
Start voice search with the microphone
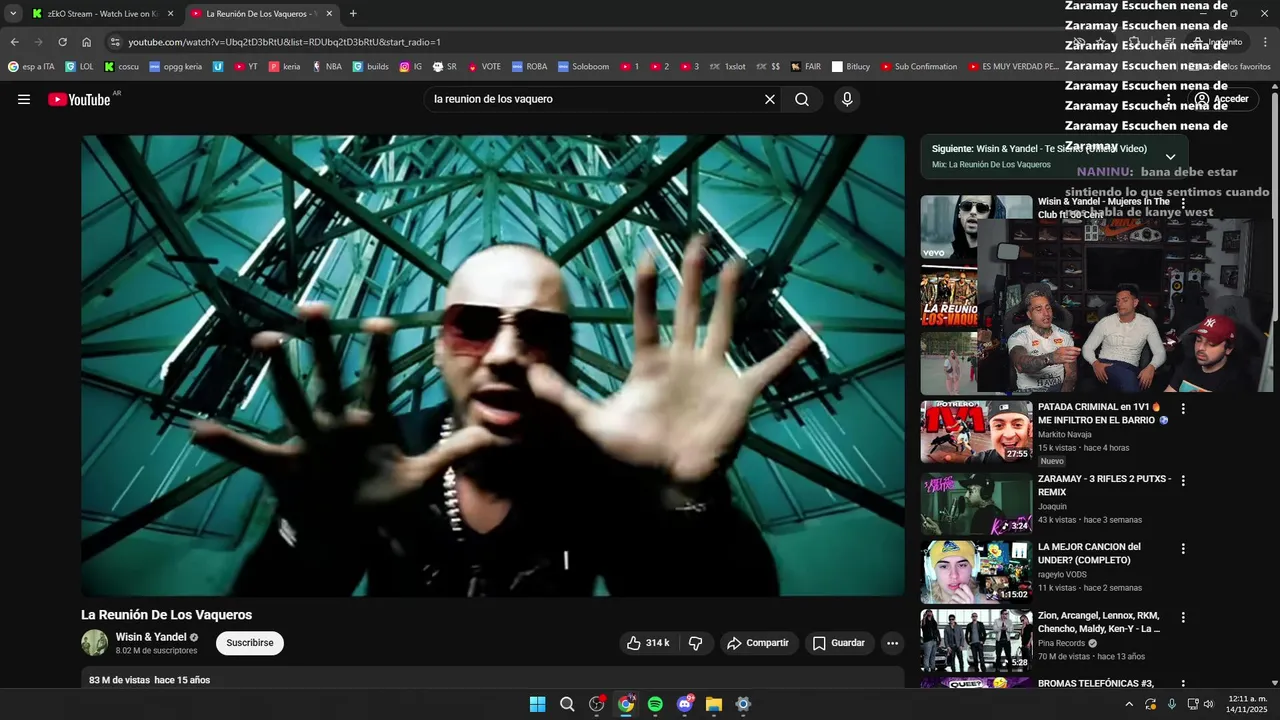coord(847,99)
